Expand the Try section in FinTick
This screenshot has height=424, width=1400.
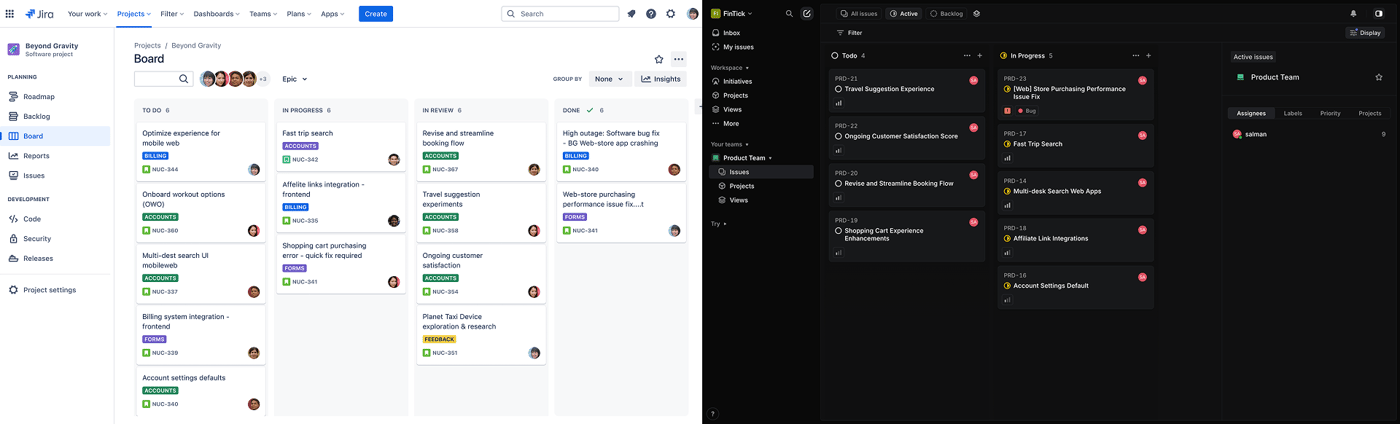point(719,224)
